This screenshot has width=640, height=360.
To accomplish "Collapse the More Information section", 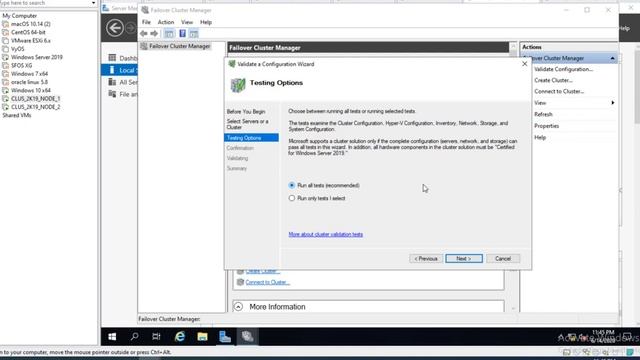I will (238, 307).
